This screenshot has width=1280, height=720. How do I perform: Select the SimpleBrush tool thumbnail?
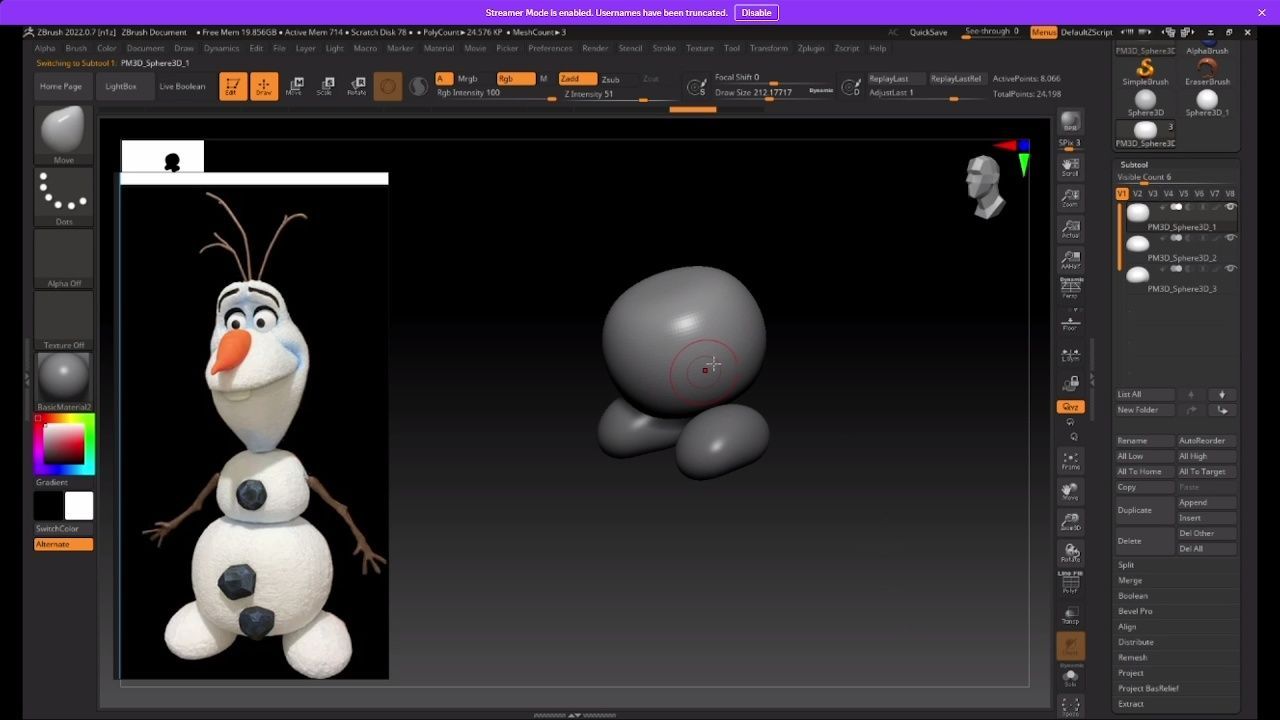point(1145,71)
